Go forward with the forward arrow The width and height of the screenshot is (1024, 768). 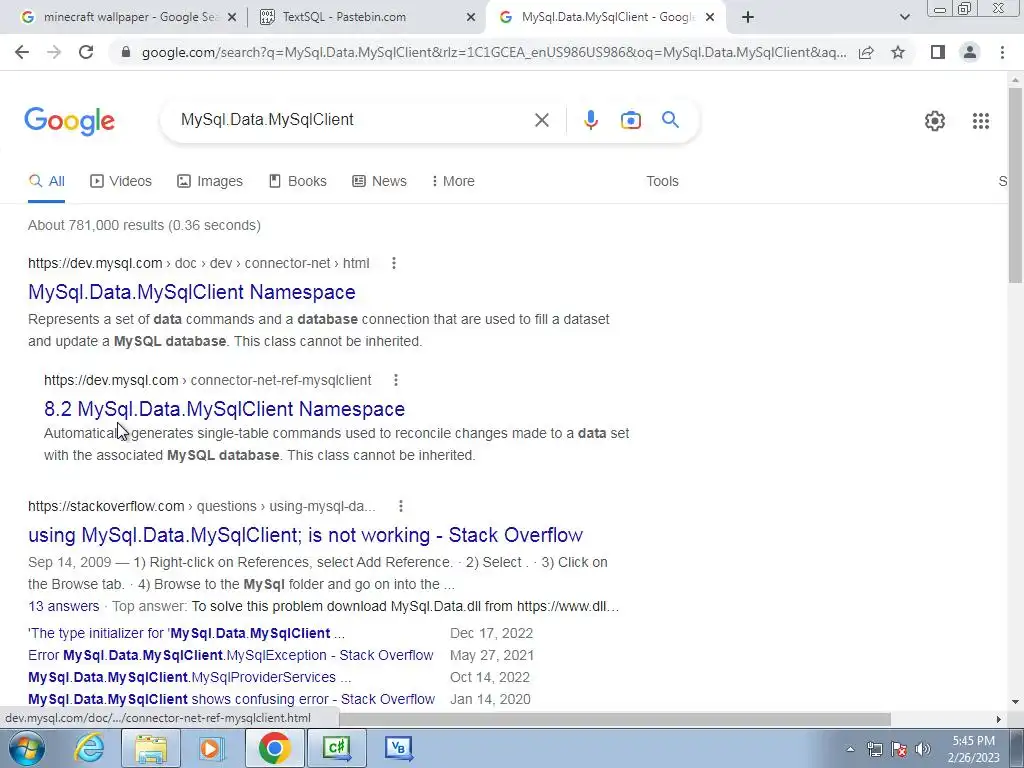tap(54, 52)
